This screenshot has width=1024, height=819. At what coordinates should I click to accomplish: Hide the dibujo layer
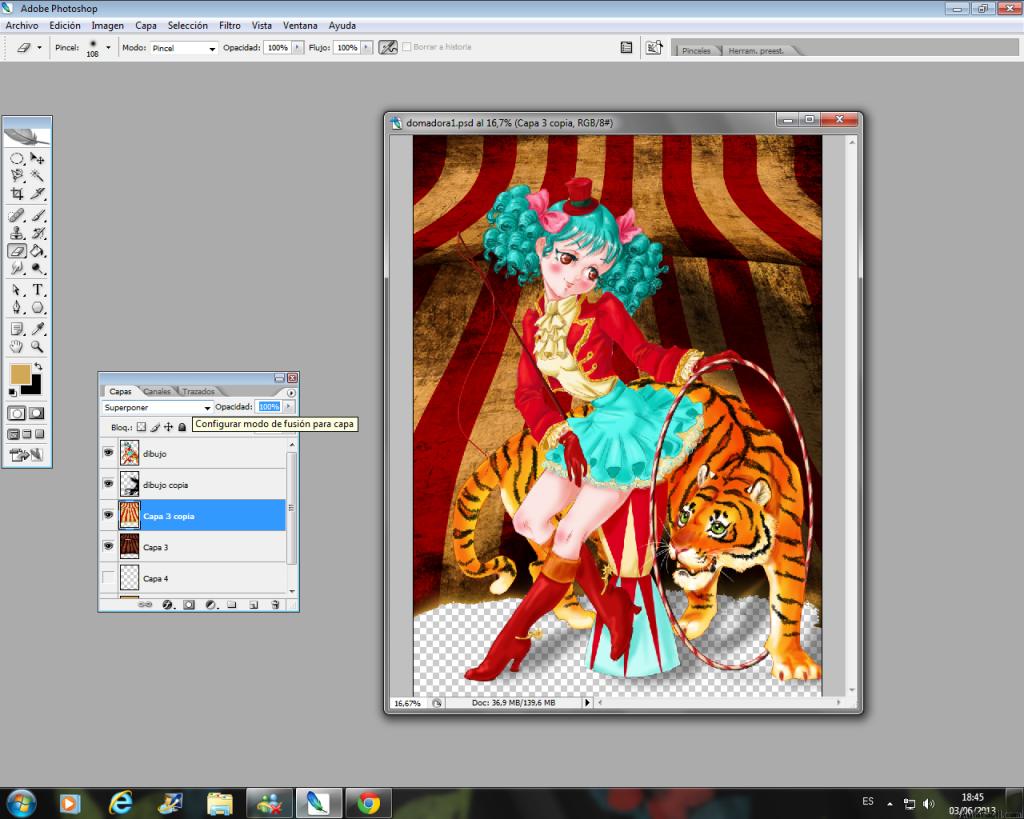pyautogui.click(x=108, y=453)
